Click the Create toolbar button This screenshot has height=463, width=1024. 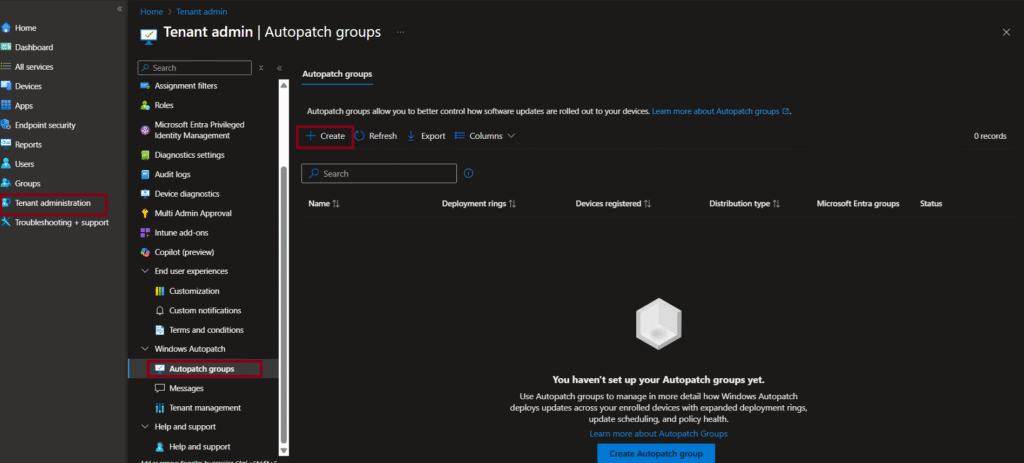pyautogui.click(x=325, y=136)
